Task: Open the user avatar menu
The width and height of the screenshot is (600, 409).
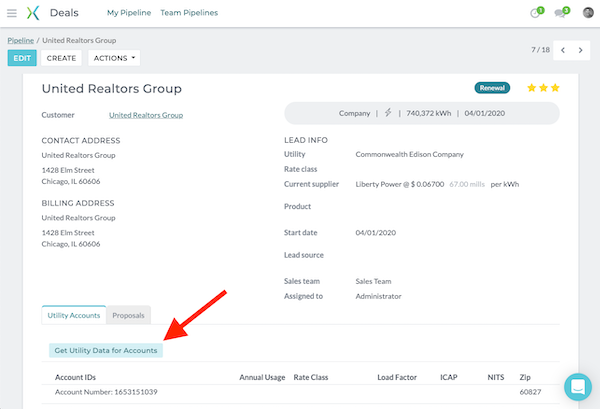Action: tap(588, 13)
